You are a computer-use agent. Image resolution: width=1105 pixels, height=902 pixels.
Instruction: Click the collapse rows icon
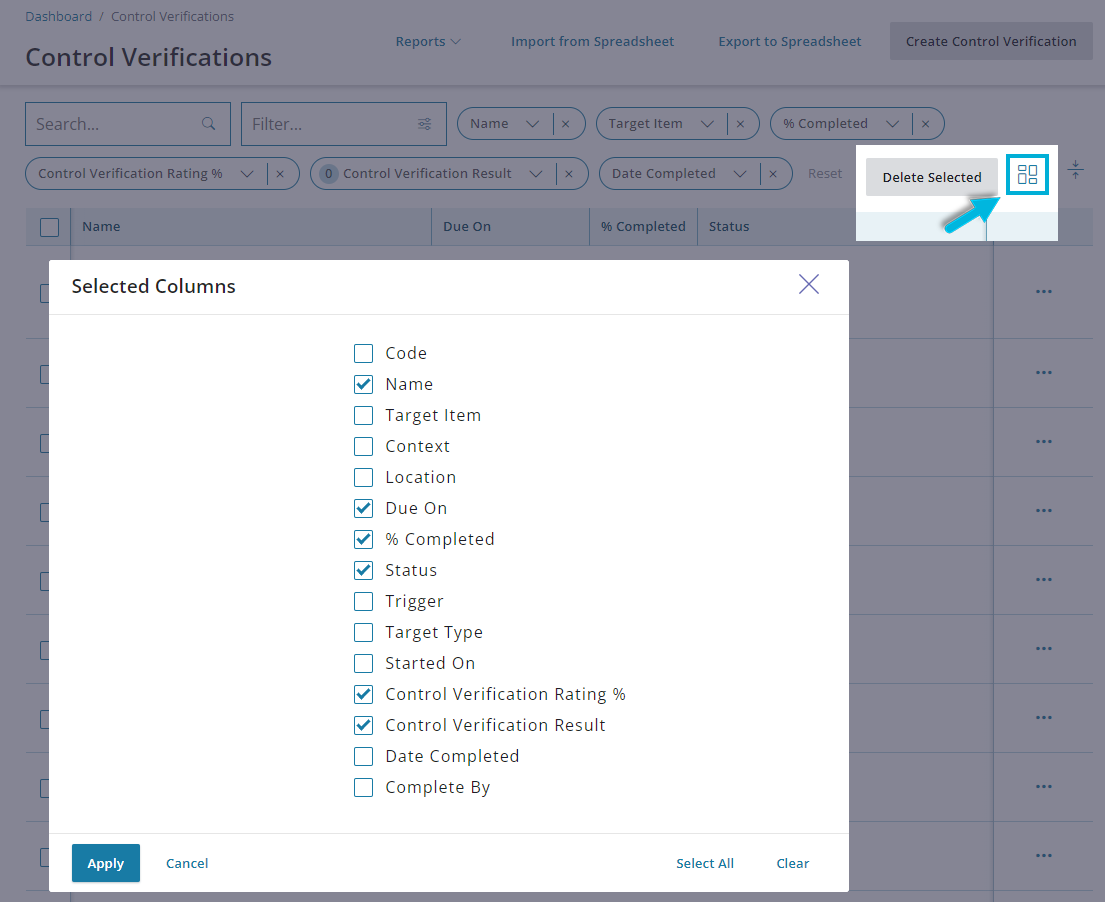pyautogui.click(x=1075, y=169)
